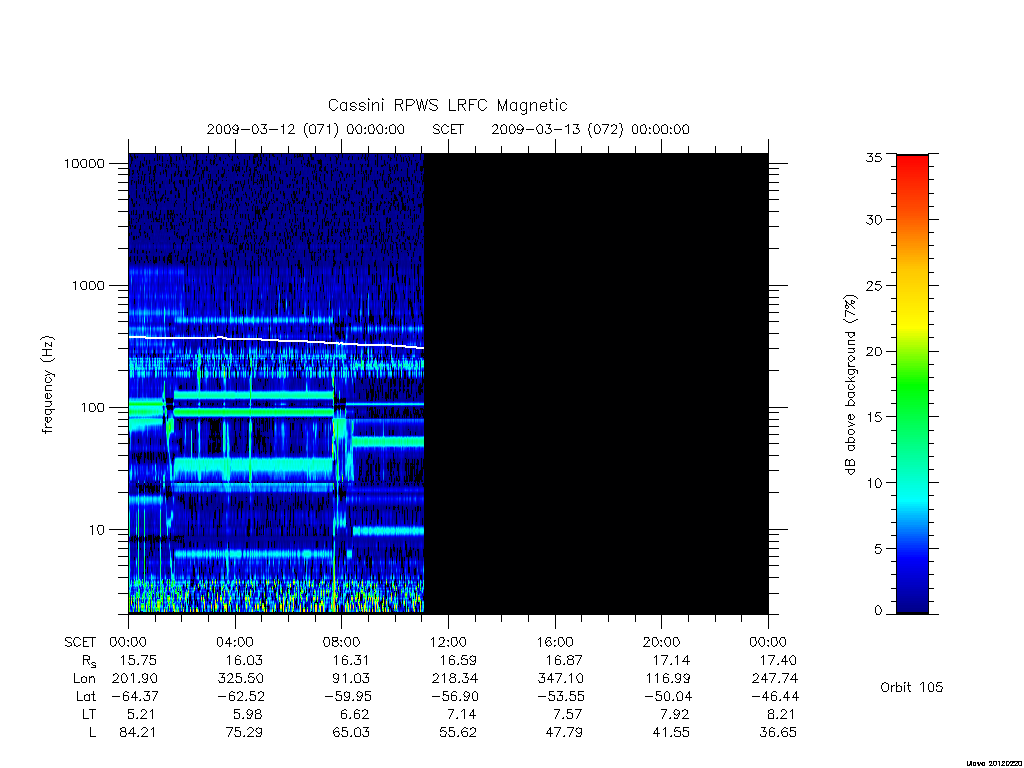Click the 10000 tick label on the frequency axis
The width and height of the screenshot is (1024, 768).
(84, 163)
